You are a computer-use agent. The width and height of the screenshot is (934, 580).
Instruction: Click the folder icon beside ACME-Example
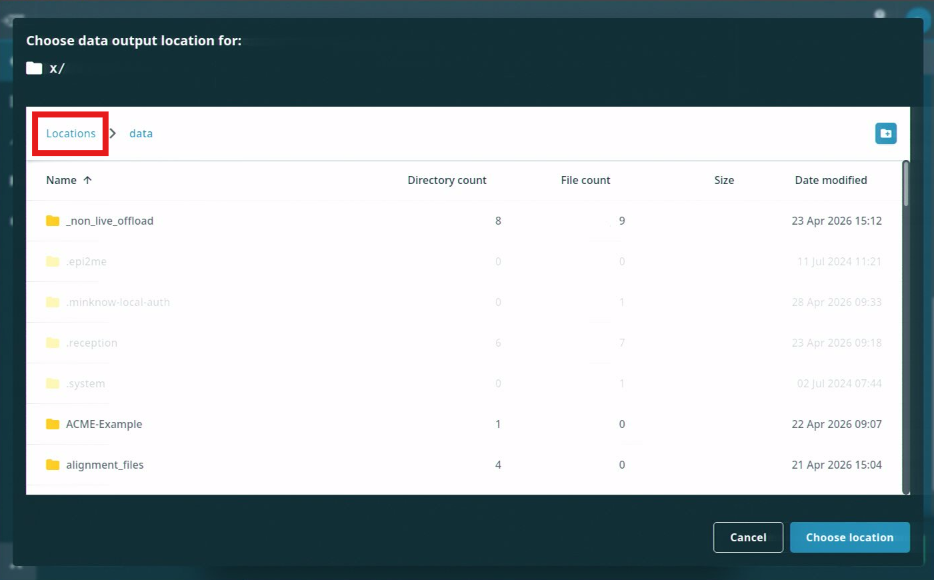pyautogui.click(x=52, y=423)
